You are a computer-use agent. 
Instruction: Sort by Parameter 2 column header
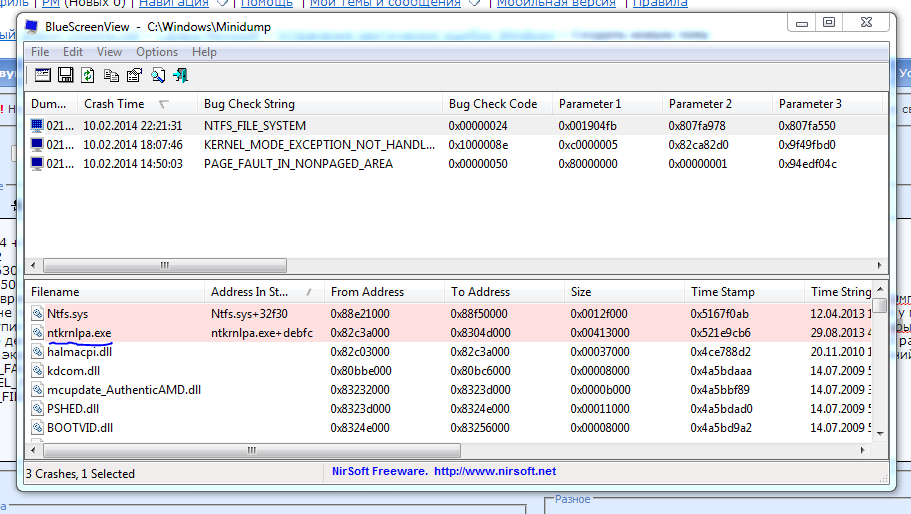[x=718, y=104]
